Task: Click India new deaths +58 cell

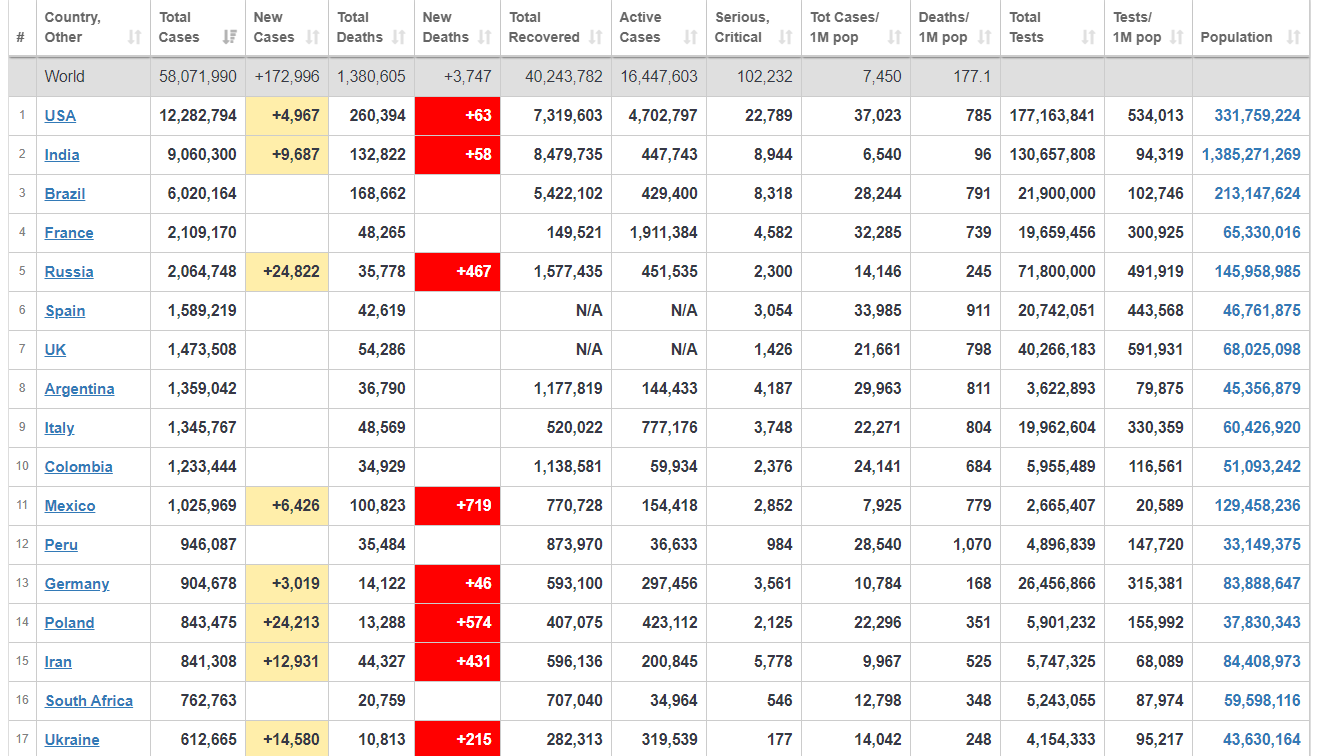Action: [x=457, y=155]
